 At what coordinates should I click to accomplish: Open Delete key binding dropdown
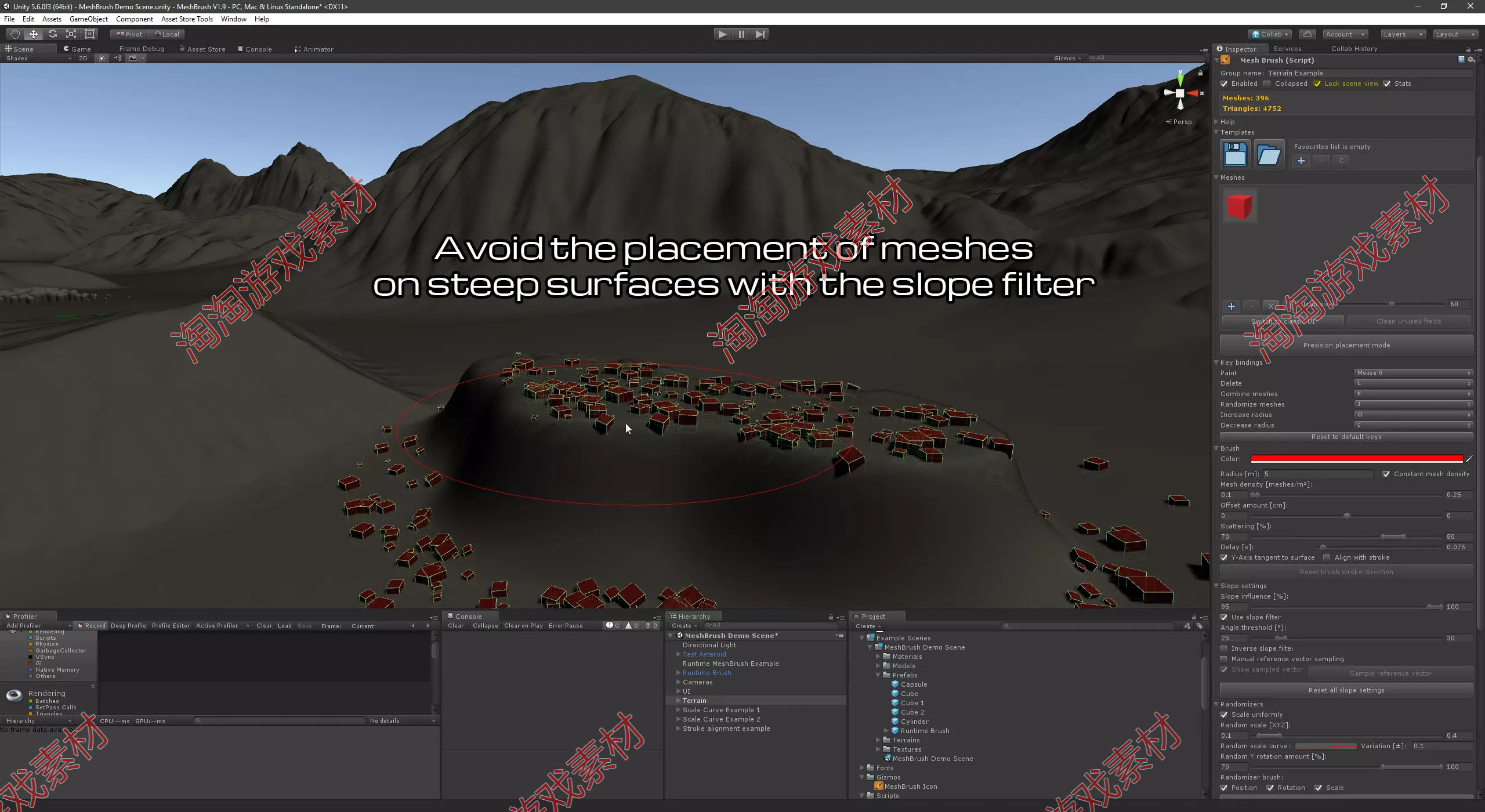[x=1414, y=383]
